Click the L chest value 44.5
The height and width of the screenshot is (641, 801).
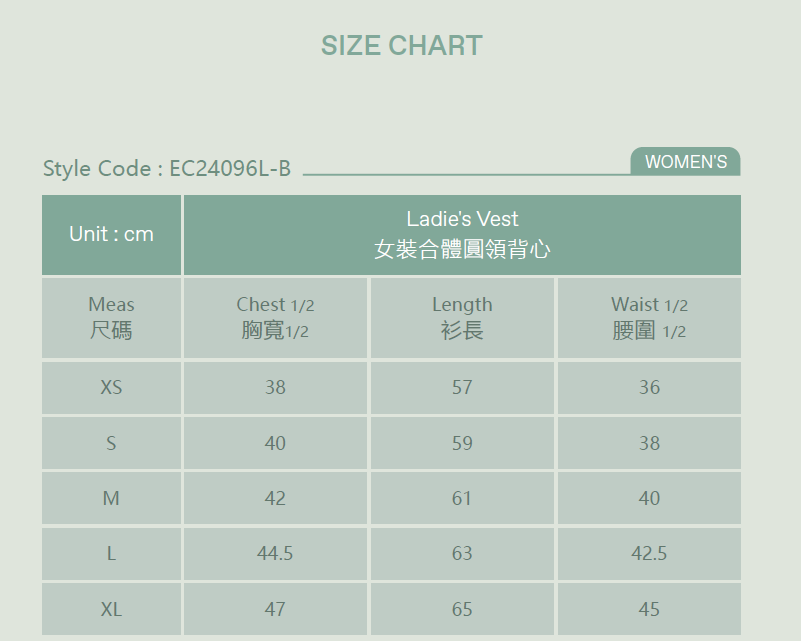coord(275,553)
